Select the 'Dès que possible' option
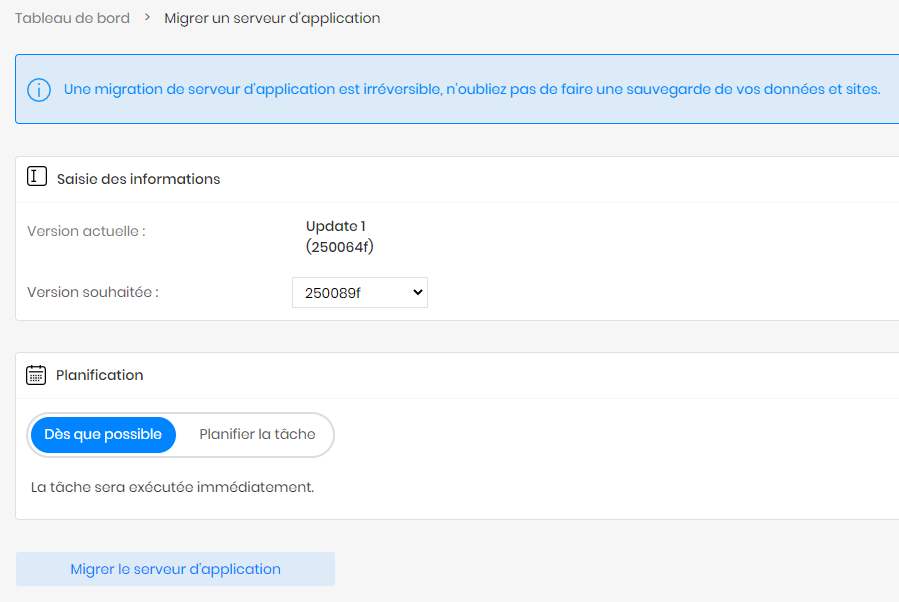The width and height of the screenshot is (899, 602). coord(103,435)
